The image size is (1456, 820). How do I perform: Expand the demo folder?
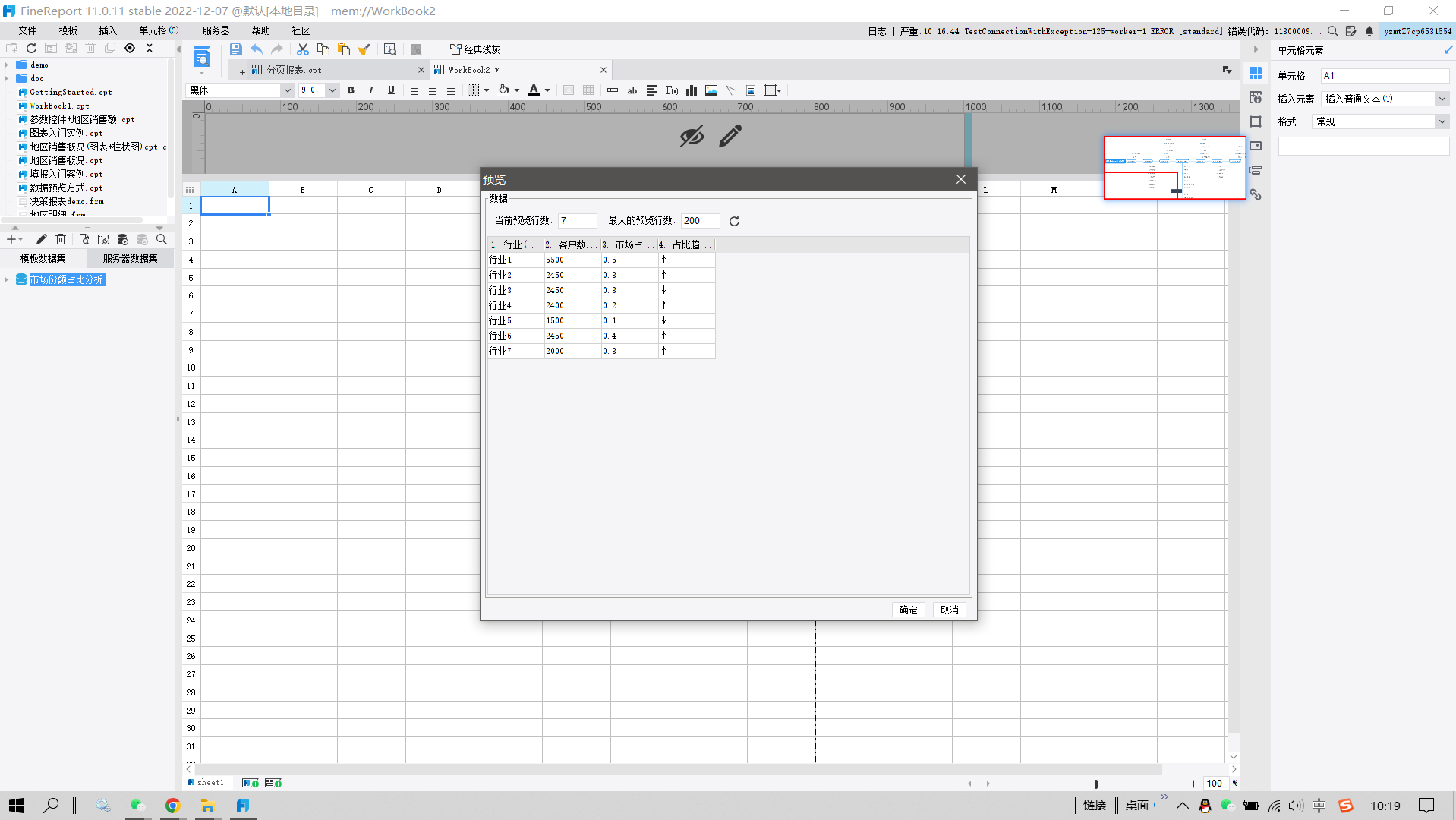click(6, 65)
